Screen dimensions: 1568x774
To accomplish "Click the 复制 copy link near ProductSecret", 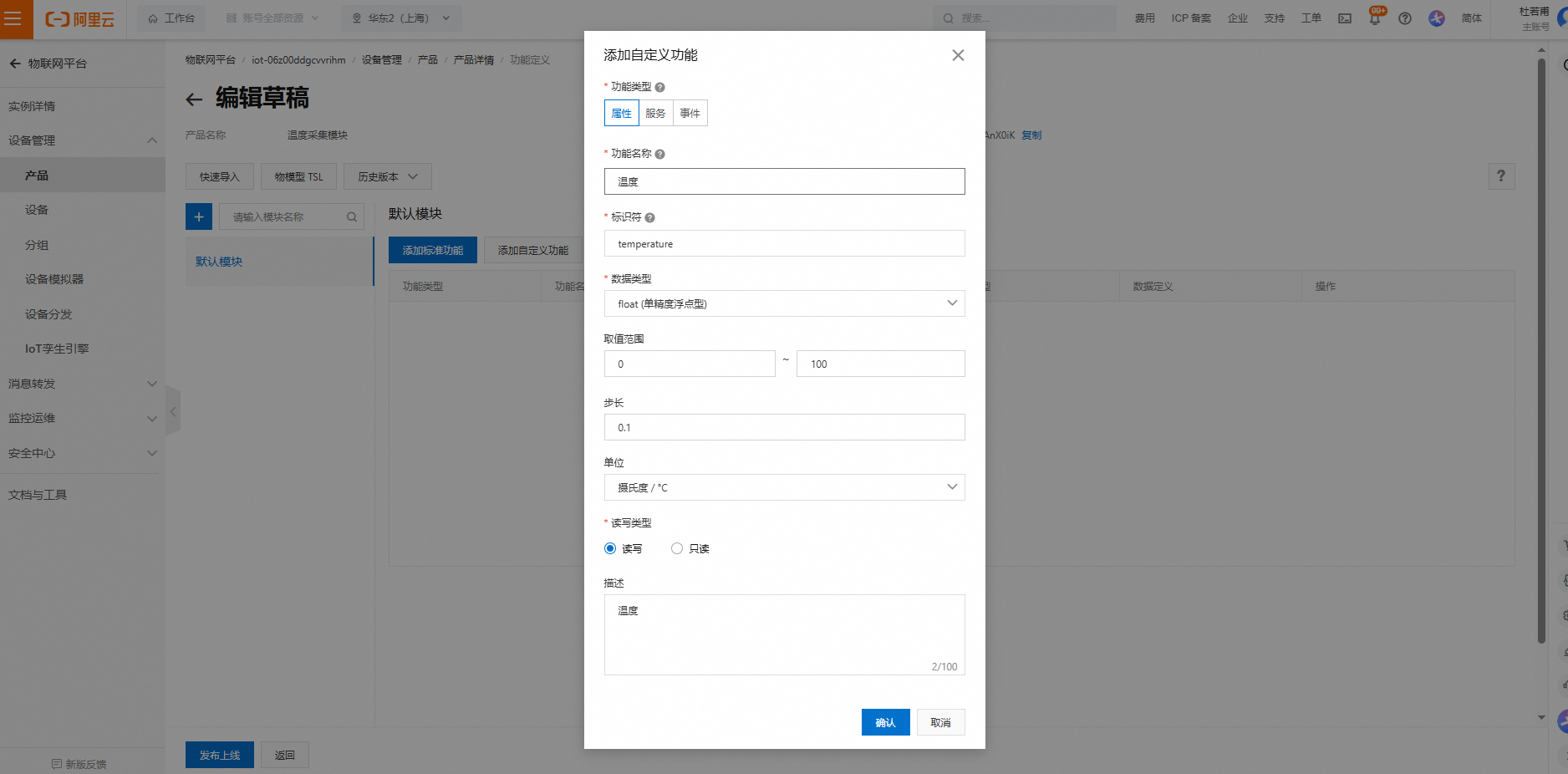I will click(1031, 135).
